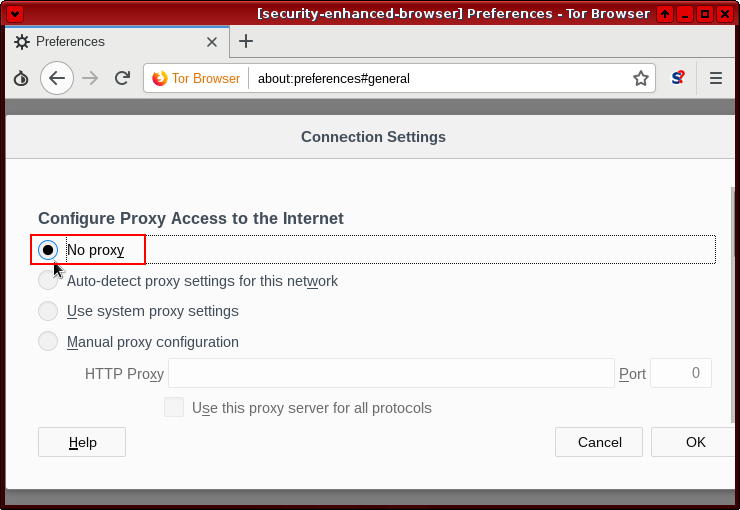
Task: Cancel the Connection Settings dialog
Action: (x=599, y=442)
